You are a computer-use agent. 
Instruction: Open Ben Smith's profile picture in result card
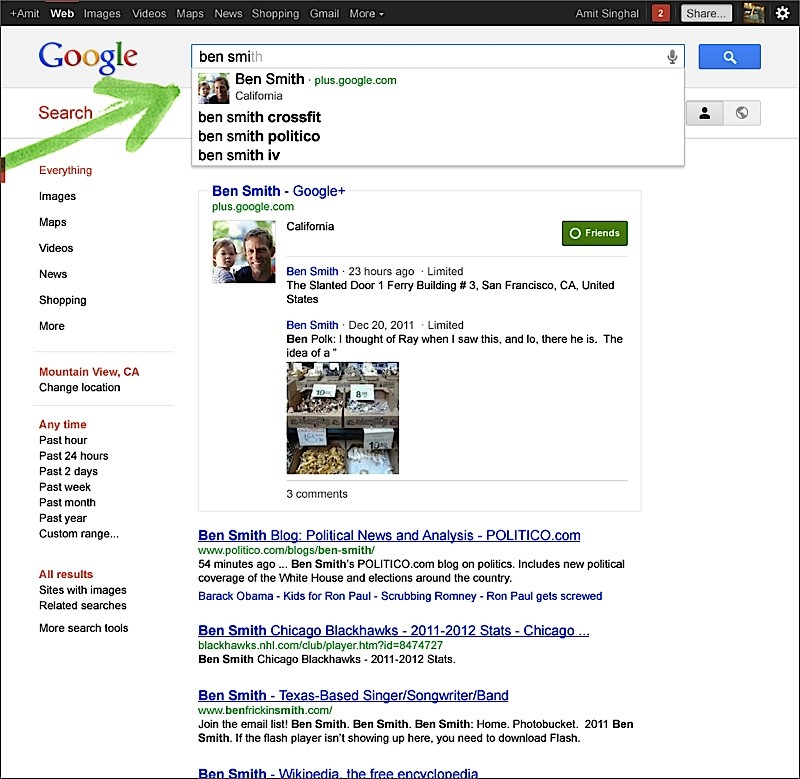point(243,251)
